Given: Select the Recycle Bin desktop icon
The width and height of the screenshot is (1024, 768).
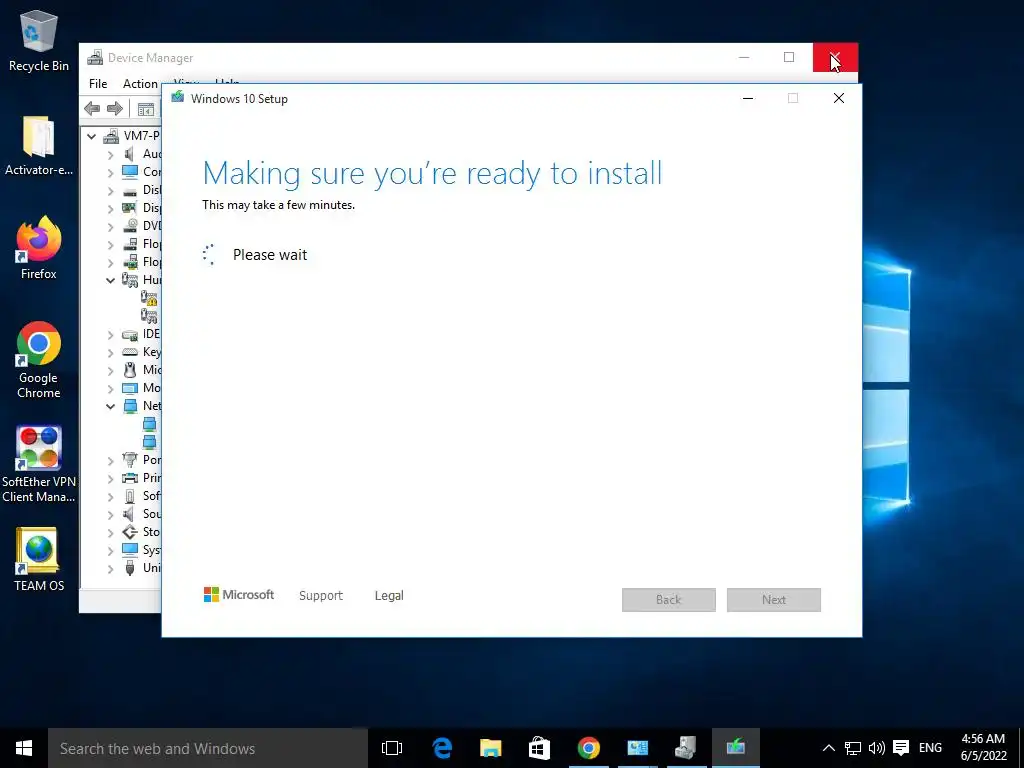Looking at the screenshot, I should coord(39,40).
